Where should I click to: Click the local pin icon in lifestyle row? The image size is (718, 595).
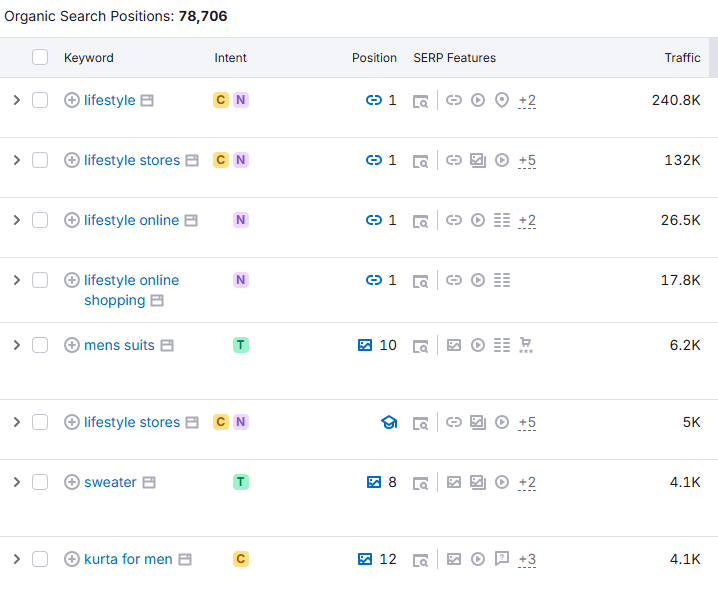tap(502, 100)
